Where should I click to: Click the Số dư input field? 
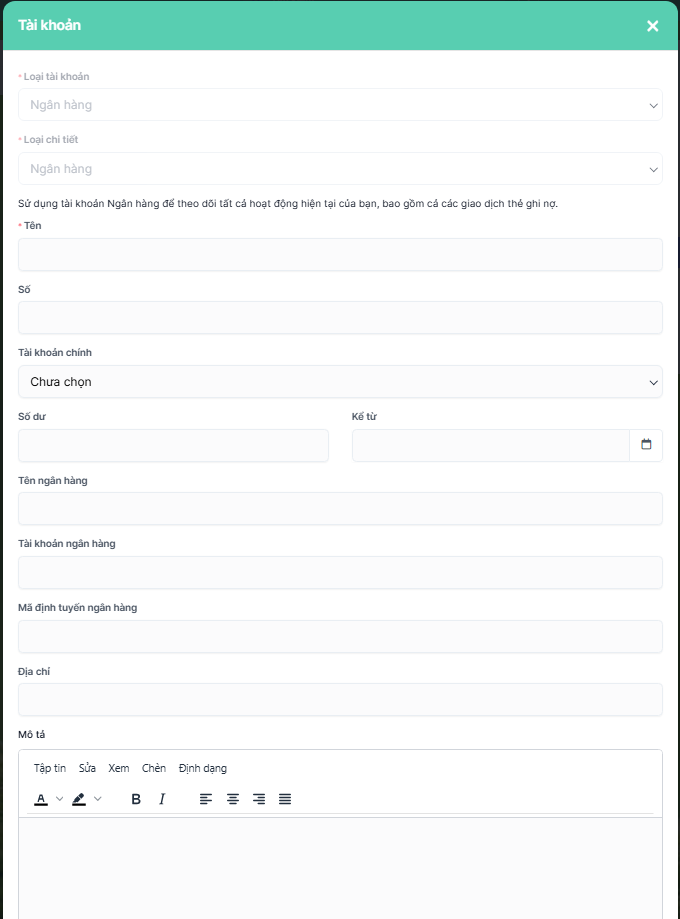173,446
